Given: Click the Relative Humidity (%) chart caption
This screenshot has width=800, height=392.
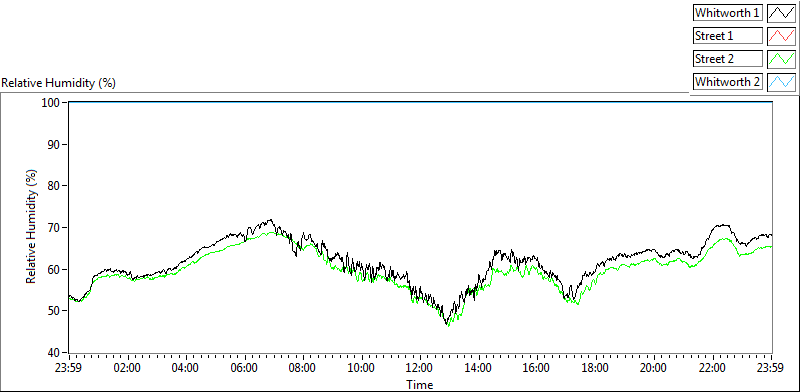Looking at the screenshot, I should [x=59, y=83].
